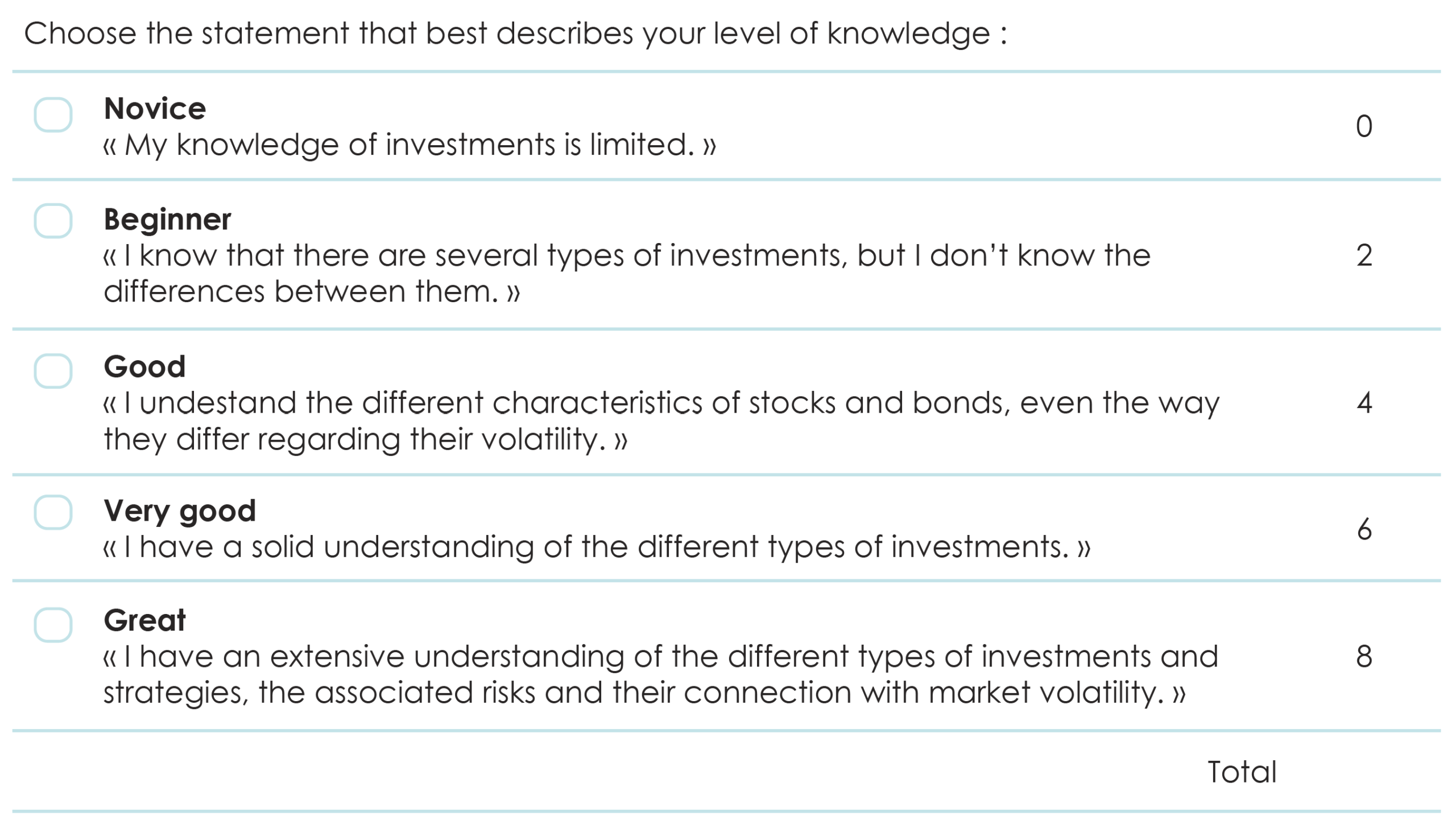
Task: Select the 'solid understanding' statement
Action: [597, 547]
